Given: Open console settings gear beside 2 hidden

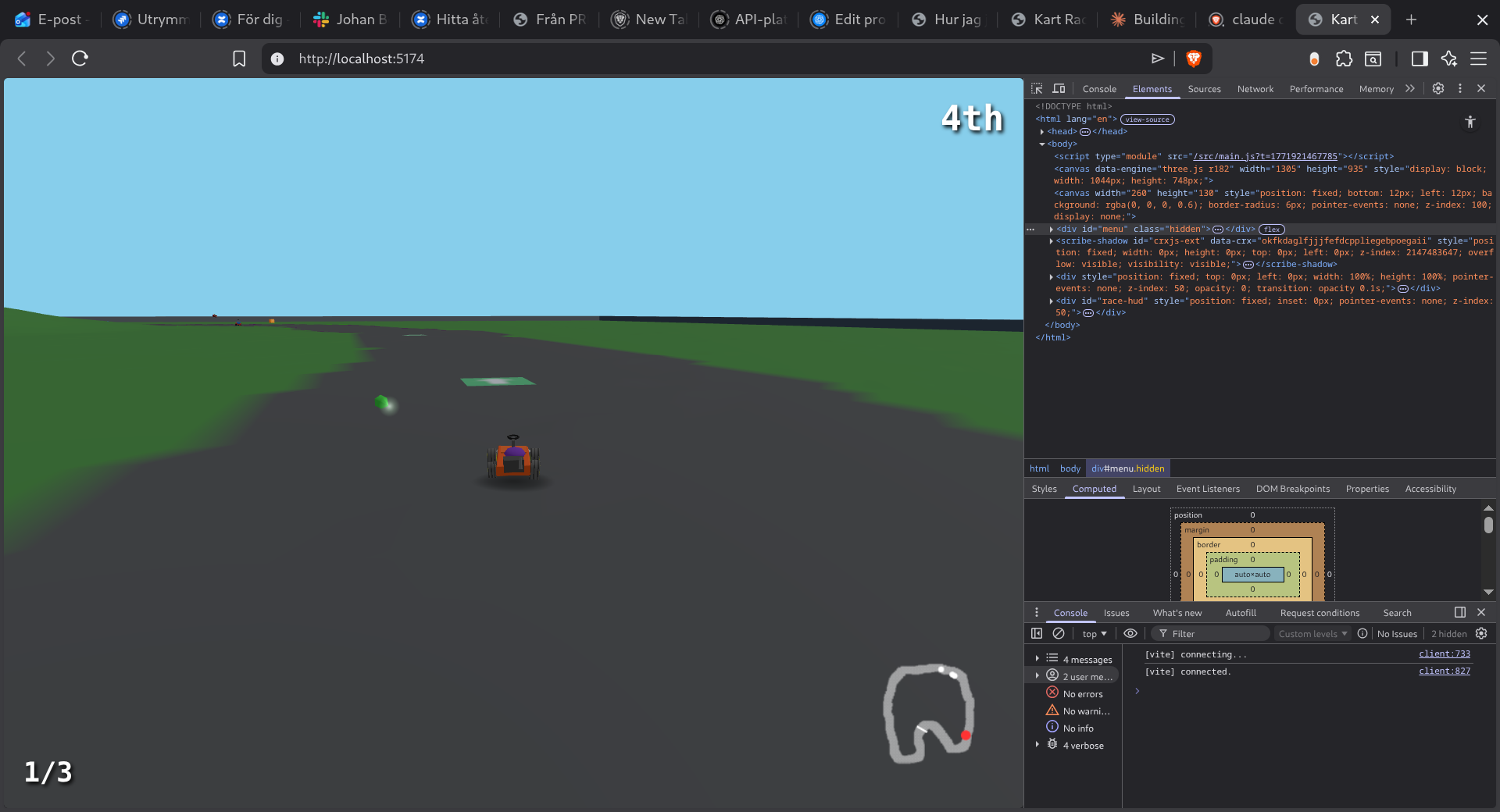Looking at the screenshot, I should coord(1481,633).
